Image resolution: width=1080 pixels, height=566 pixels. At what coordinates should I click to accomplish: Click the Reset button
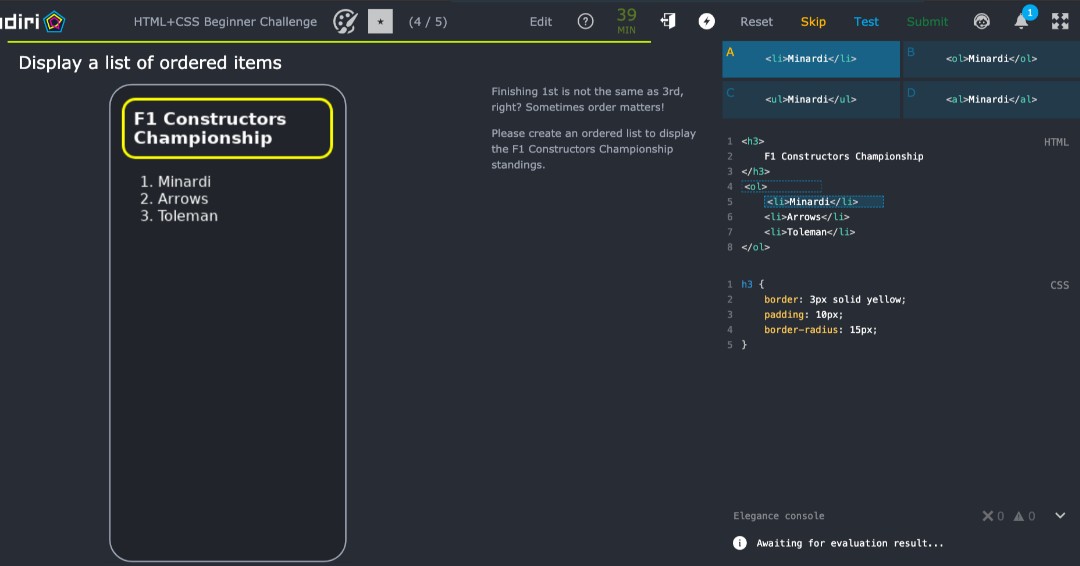[756, 21]
